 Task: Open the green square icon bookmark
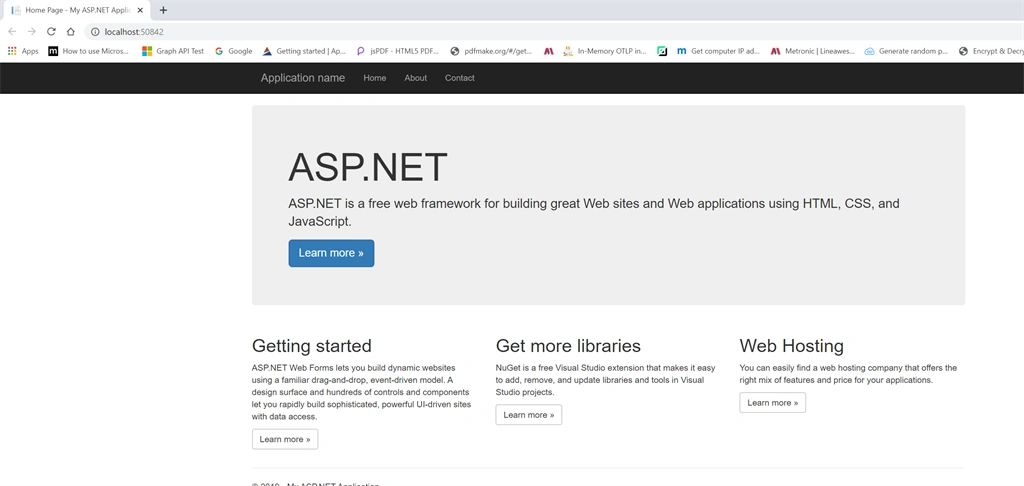point(662,51)
